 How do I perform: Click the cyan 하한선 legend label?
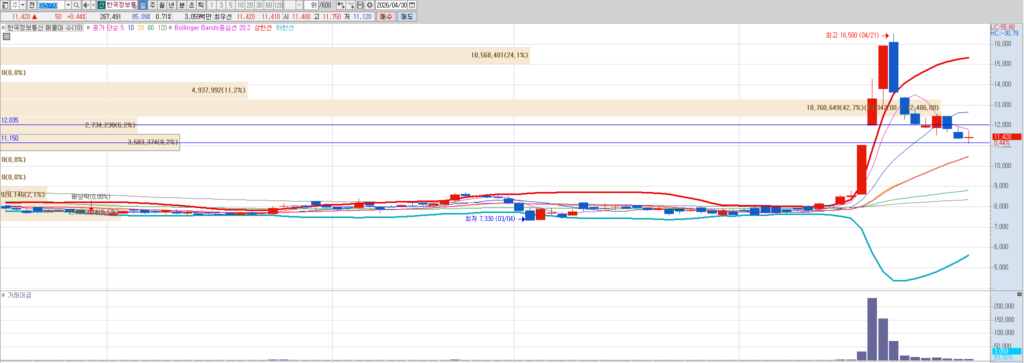click(285, 28)
